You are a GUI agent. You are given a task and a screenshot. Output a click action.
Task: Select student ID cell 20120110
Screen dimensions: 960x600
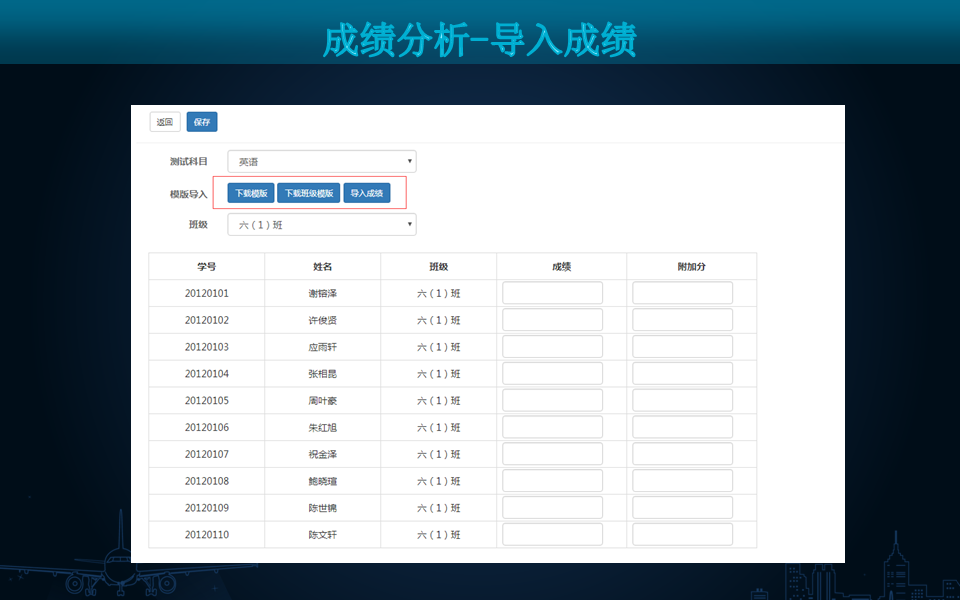(206, 535)
